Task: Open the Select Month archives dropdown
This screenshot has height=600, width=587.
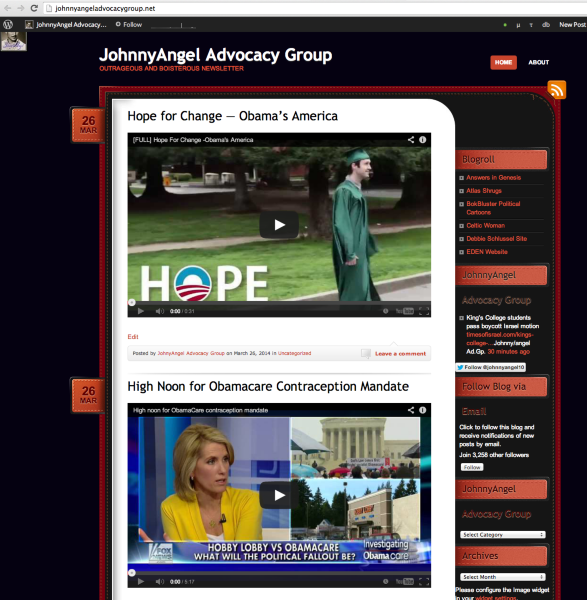Action: point(502,577)
